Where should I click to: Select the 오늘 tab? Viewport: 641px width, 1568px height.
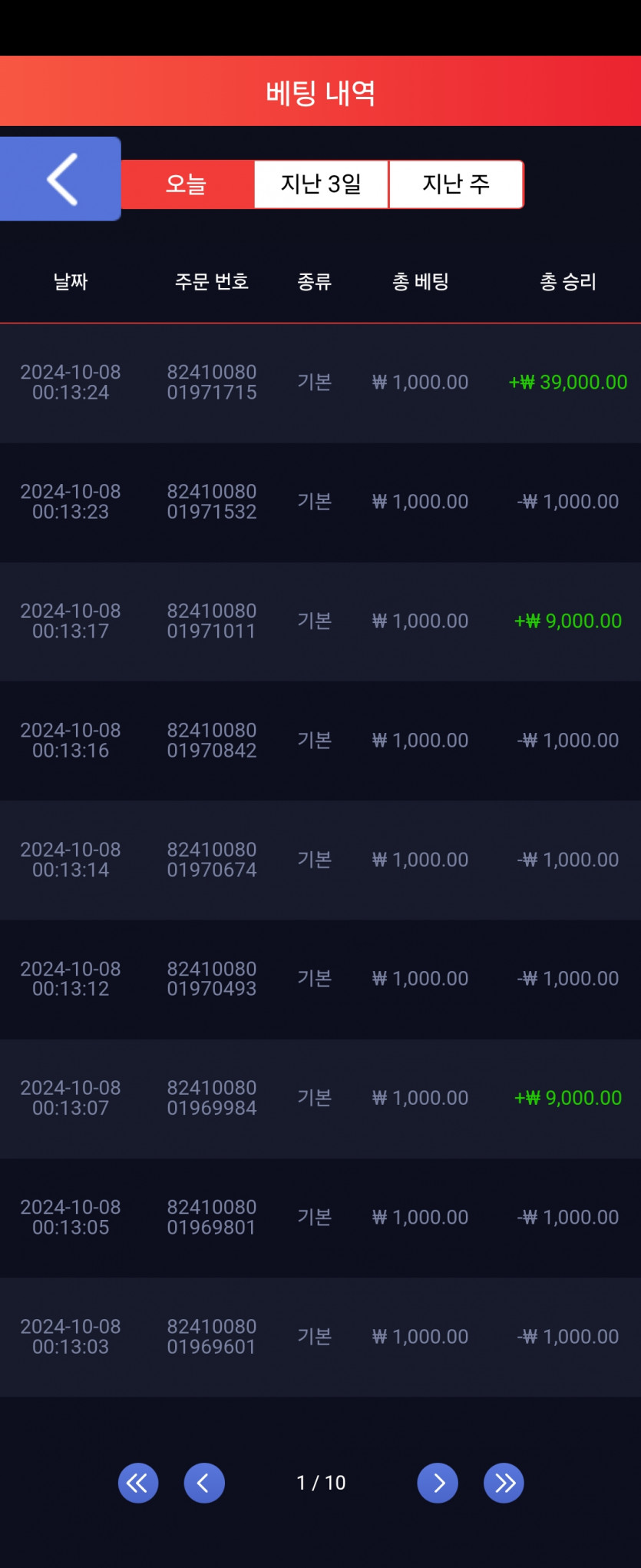187,184
